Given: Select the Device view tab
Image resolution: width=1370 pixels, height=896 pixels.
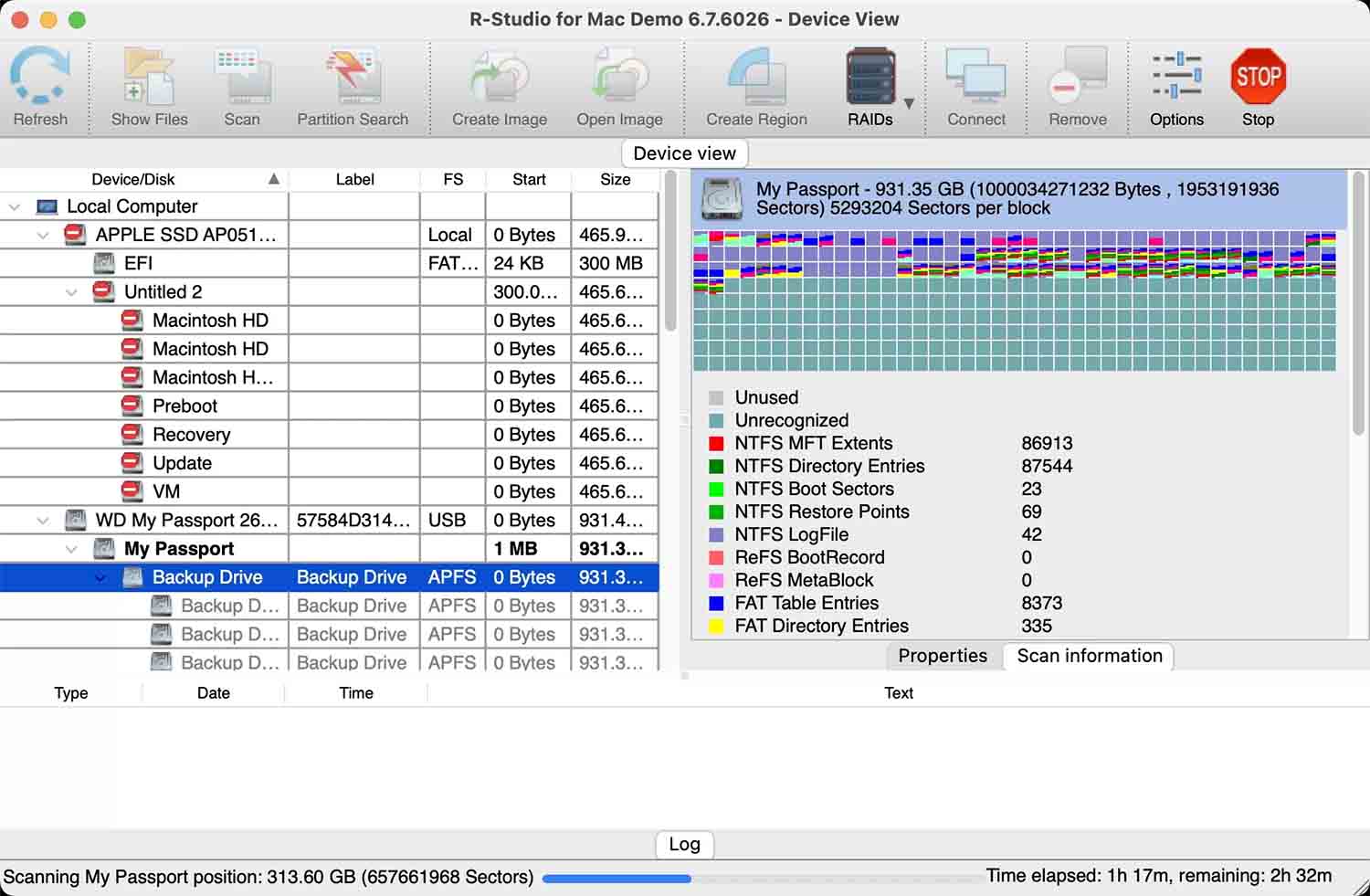Looking at the screenshot, I should [684, 153].
